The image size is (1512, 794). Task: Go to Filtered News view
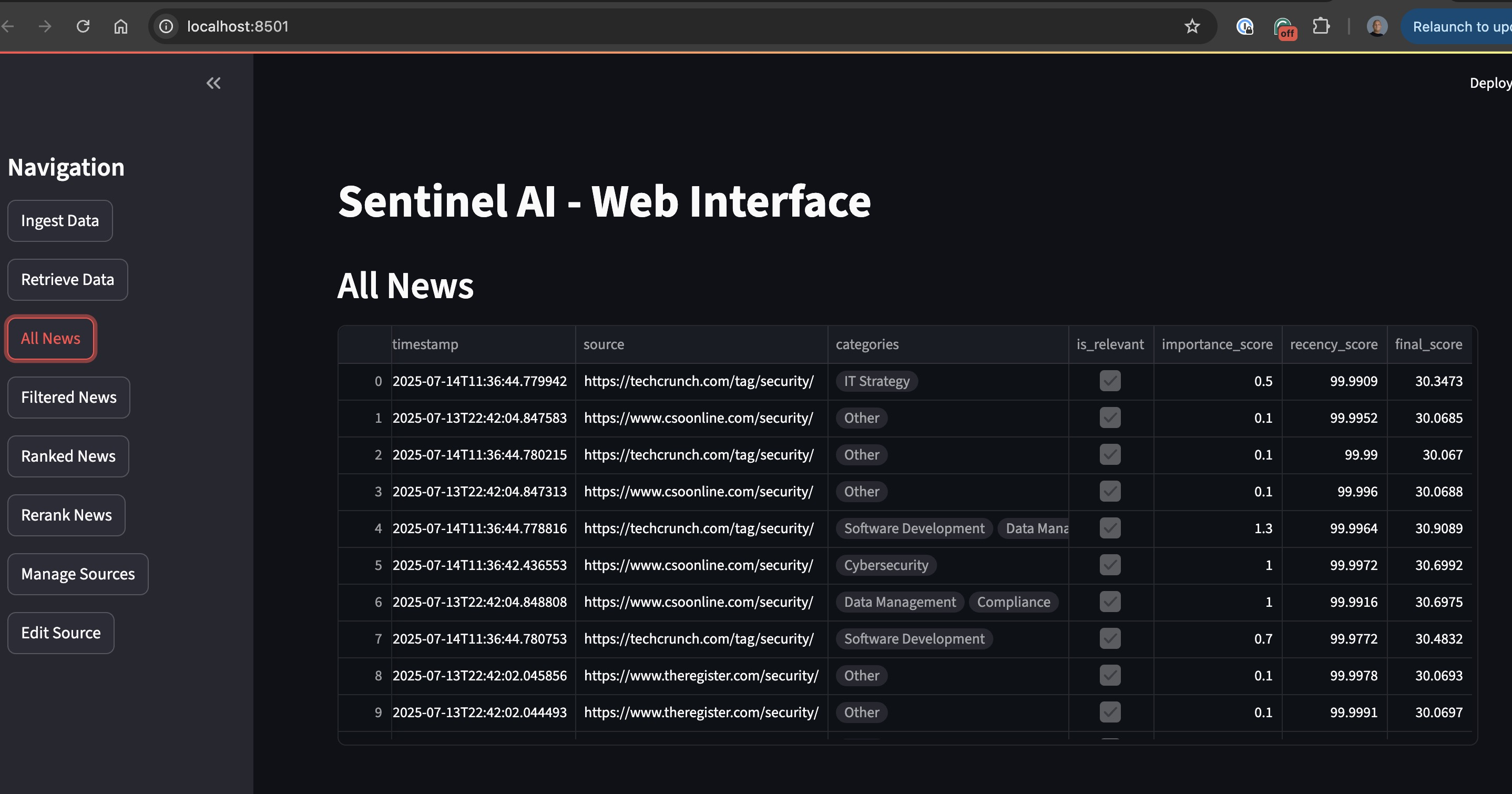point(69,397)
